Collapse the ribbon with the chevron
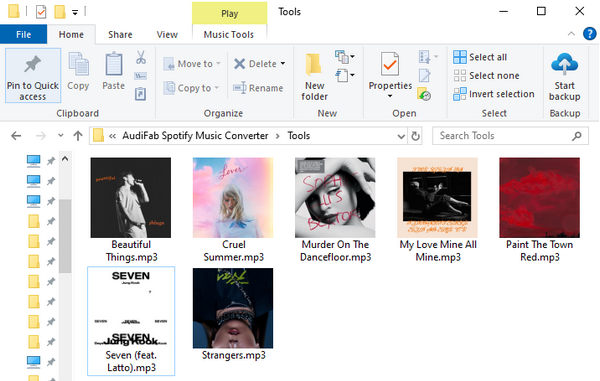The image size is (600, 381). (x=571, y=34)
